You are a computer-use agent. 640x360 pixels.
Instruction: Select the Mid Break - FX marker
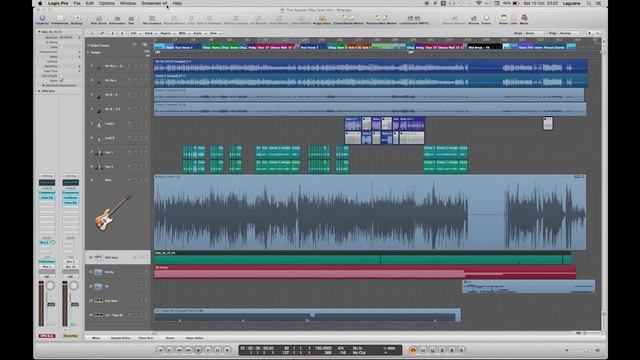tap(484, 47)
